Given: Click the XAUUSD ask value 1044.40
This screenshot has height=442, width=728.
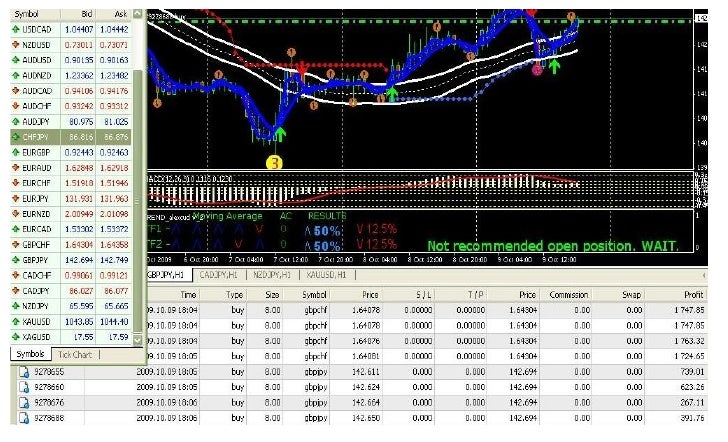Looking at the screenshot, I should click(115, 321).
